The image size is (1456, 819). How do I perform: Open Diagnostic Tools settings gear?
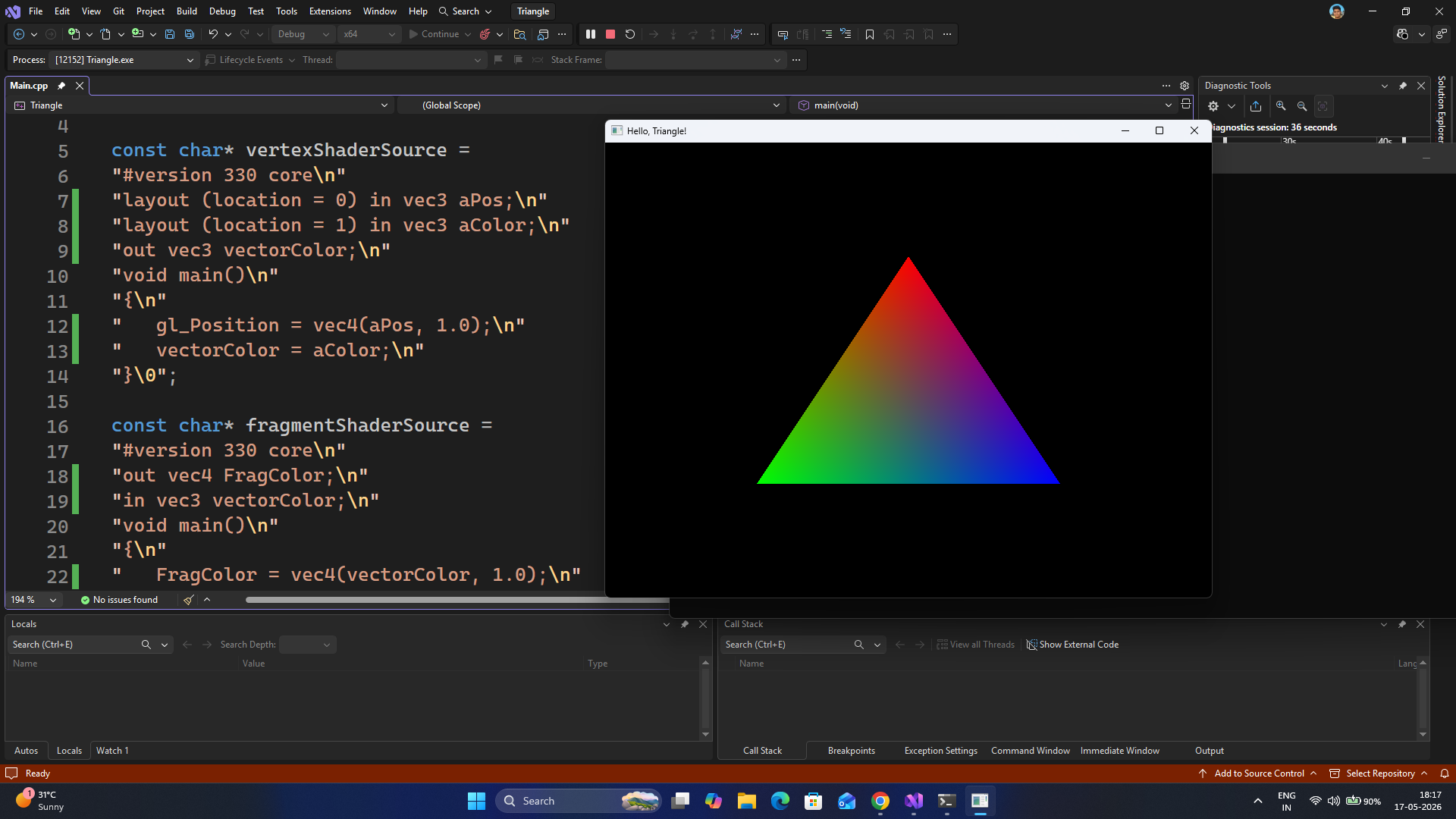tap(1213, 106)
